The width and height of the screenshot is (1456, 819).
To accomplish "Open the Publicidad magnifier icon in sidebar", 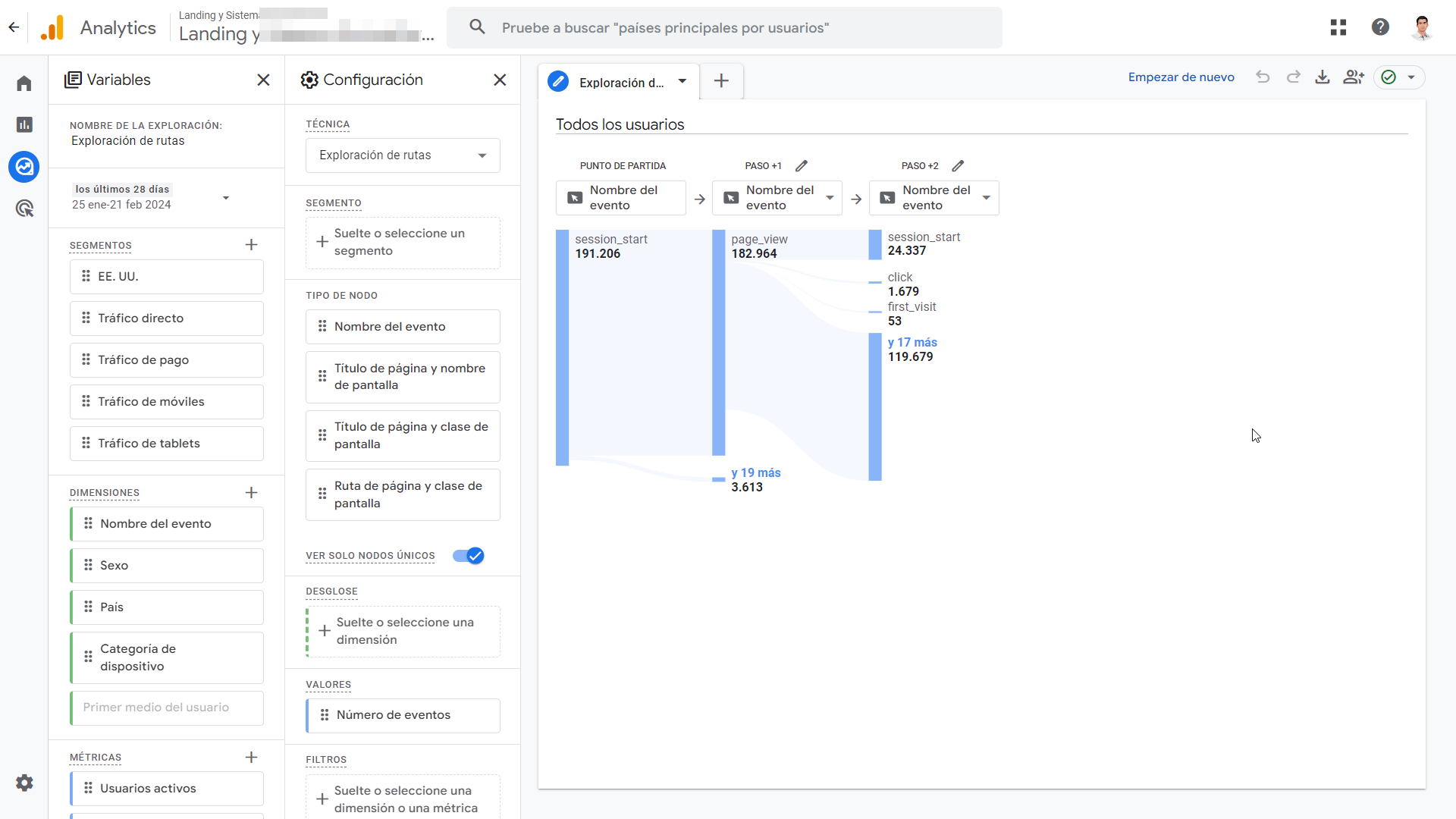I will click(24, 209).
